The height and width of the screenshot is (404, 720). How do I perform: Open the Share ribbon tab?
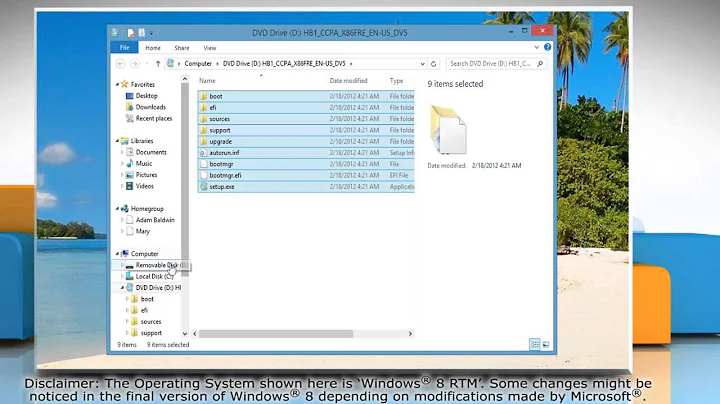[182, 48]
